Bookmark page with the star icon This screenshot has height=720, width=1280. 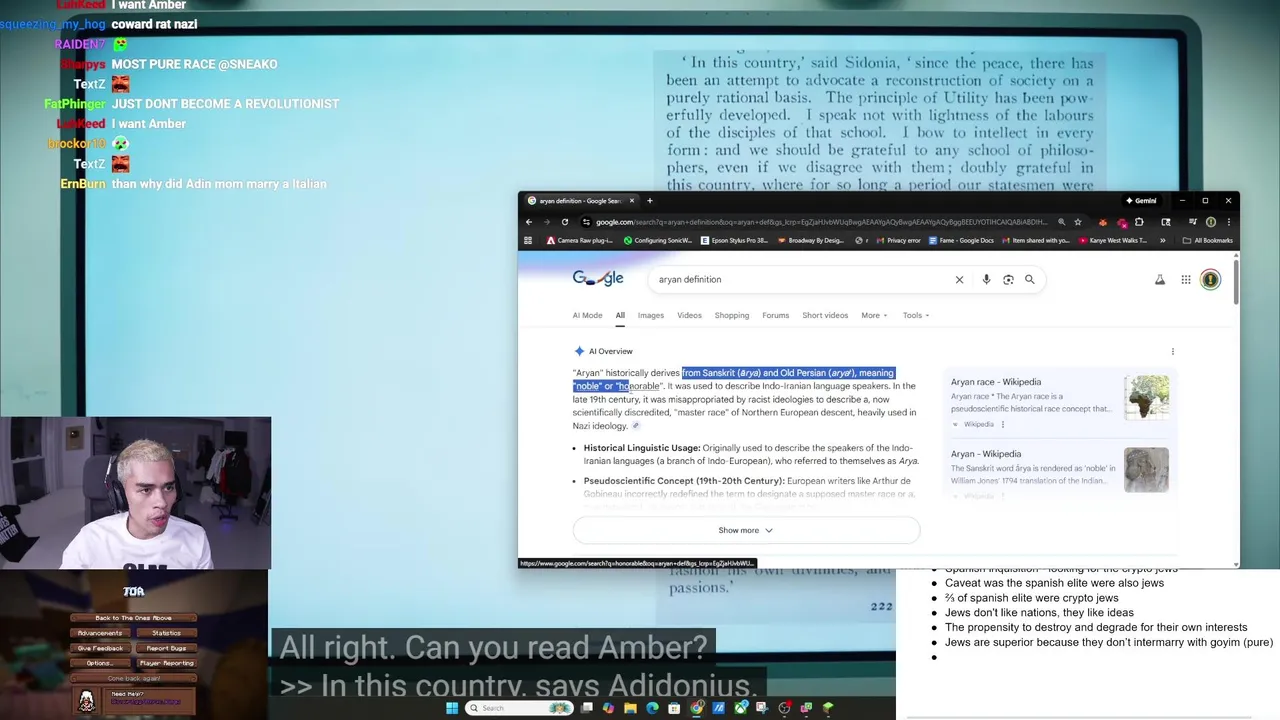coord(1078,222)
